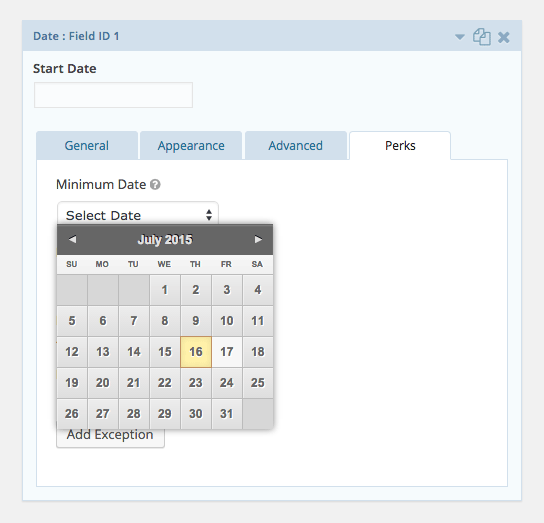Select July 22 in the calendar
The height and width of the screenshot is (523, 544).
pos(165,383)
